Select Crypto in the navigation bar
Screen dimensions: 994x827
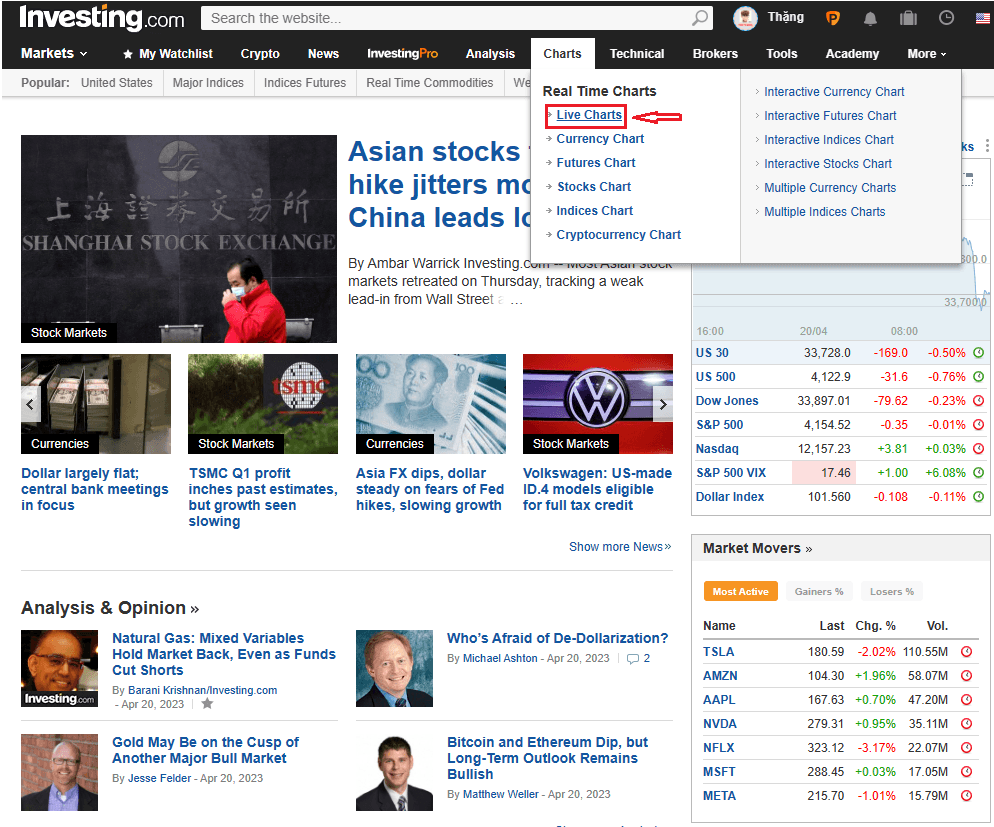pyautogui.click(x=260, y=54)
